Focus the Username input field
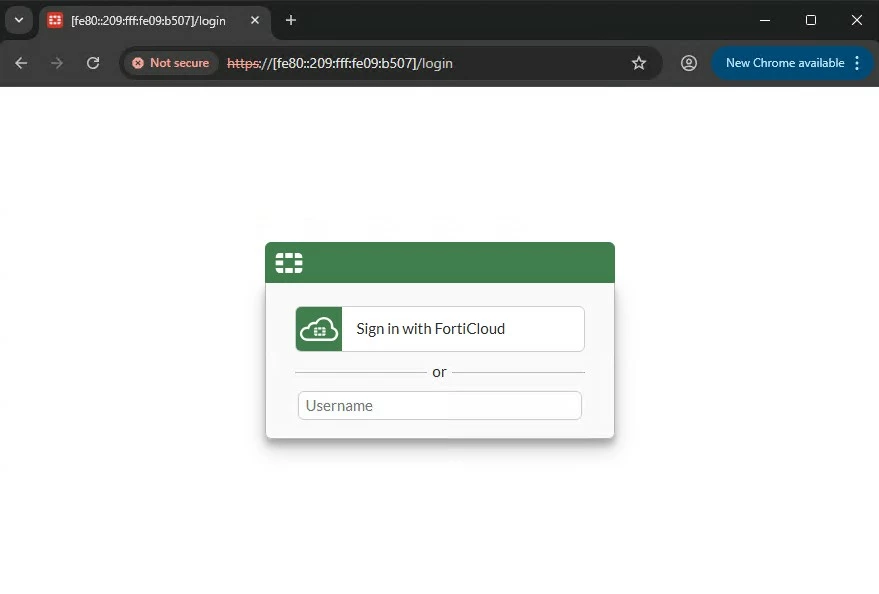The height and width of the screenshot is (594, 879). click(440, 406)
